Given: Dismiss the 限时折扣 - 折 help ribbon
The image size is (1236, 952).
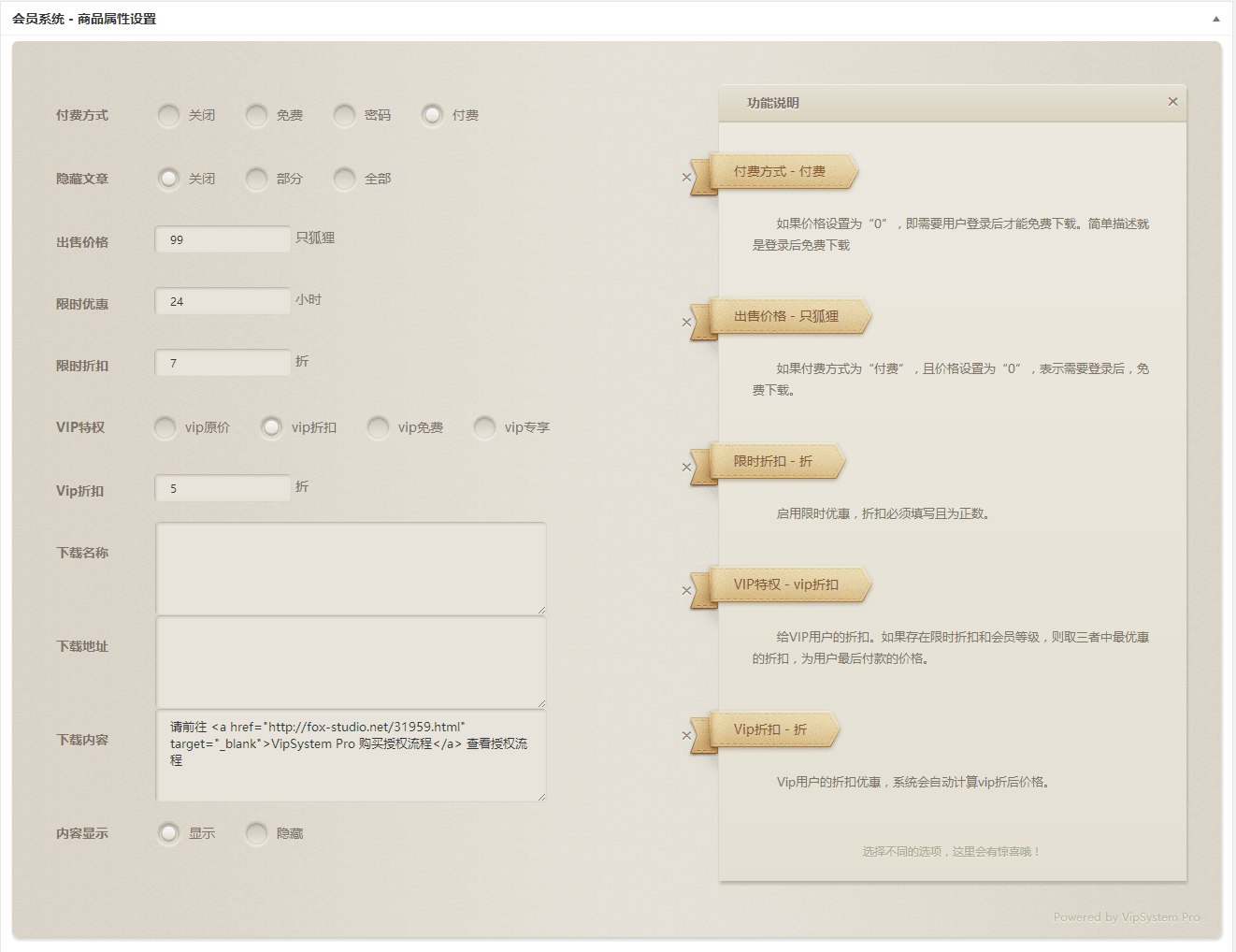Looking at the screenshot, I should 686,468.
